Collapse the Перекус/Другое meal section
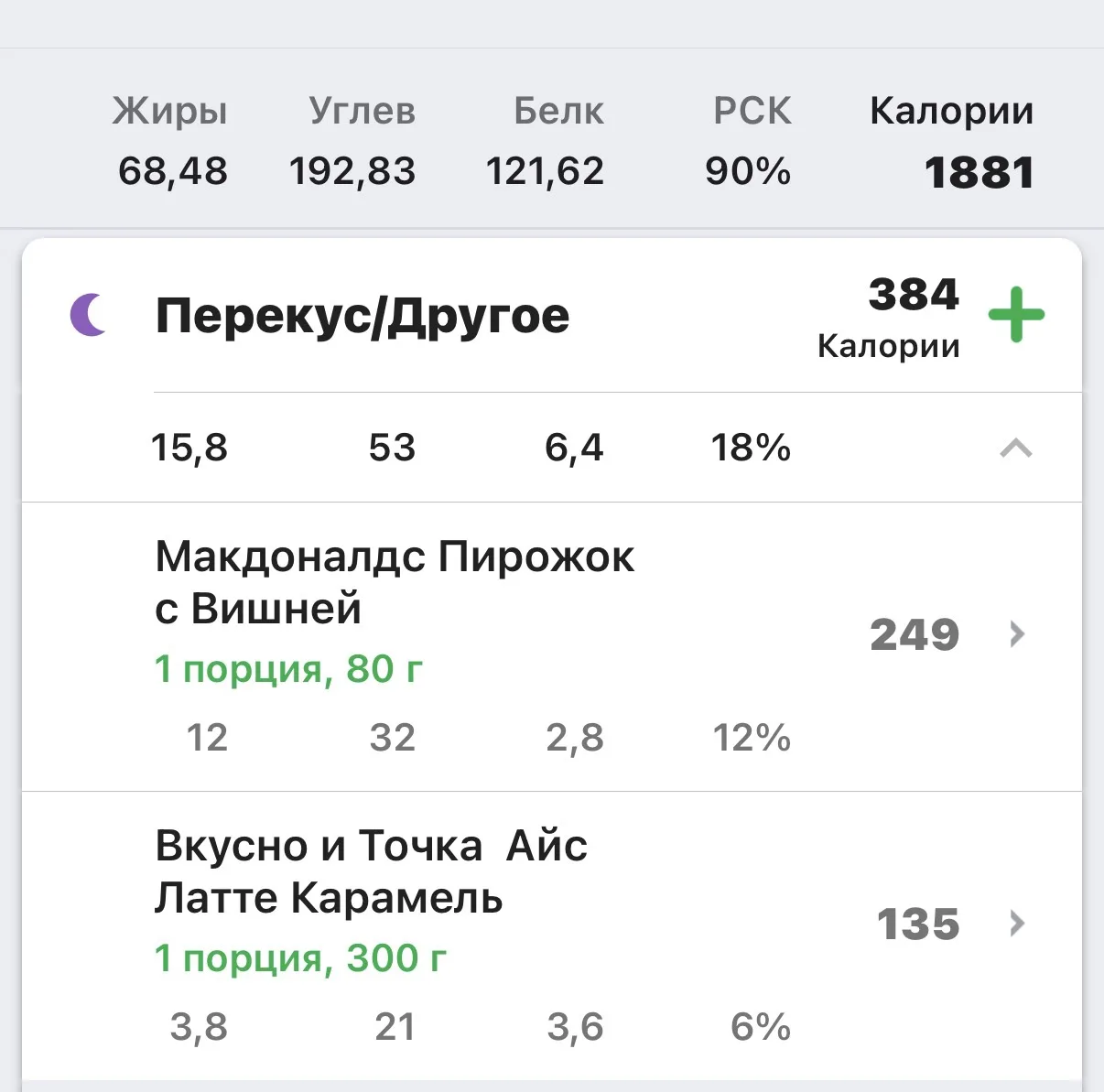The height and width of the screenshot is (1092, 1104). pyautogui.click(x=1016, y=449)
